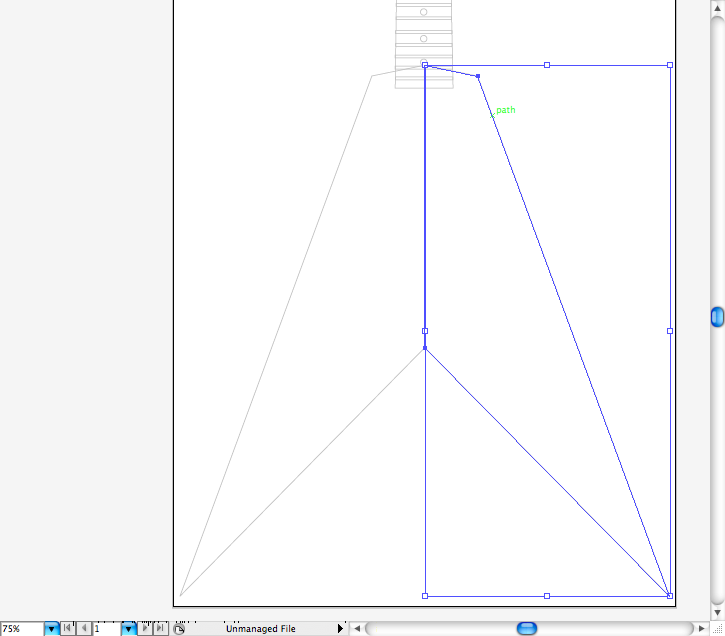Viewport: 725px width, 636px height.
Task: Click horizontal scrollbar right arrow
Action: [702, 629]
